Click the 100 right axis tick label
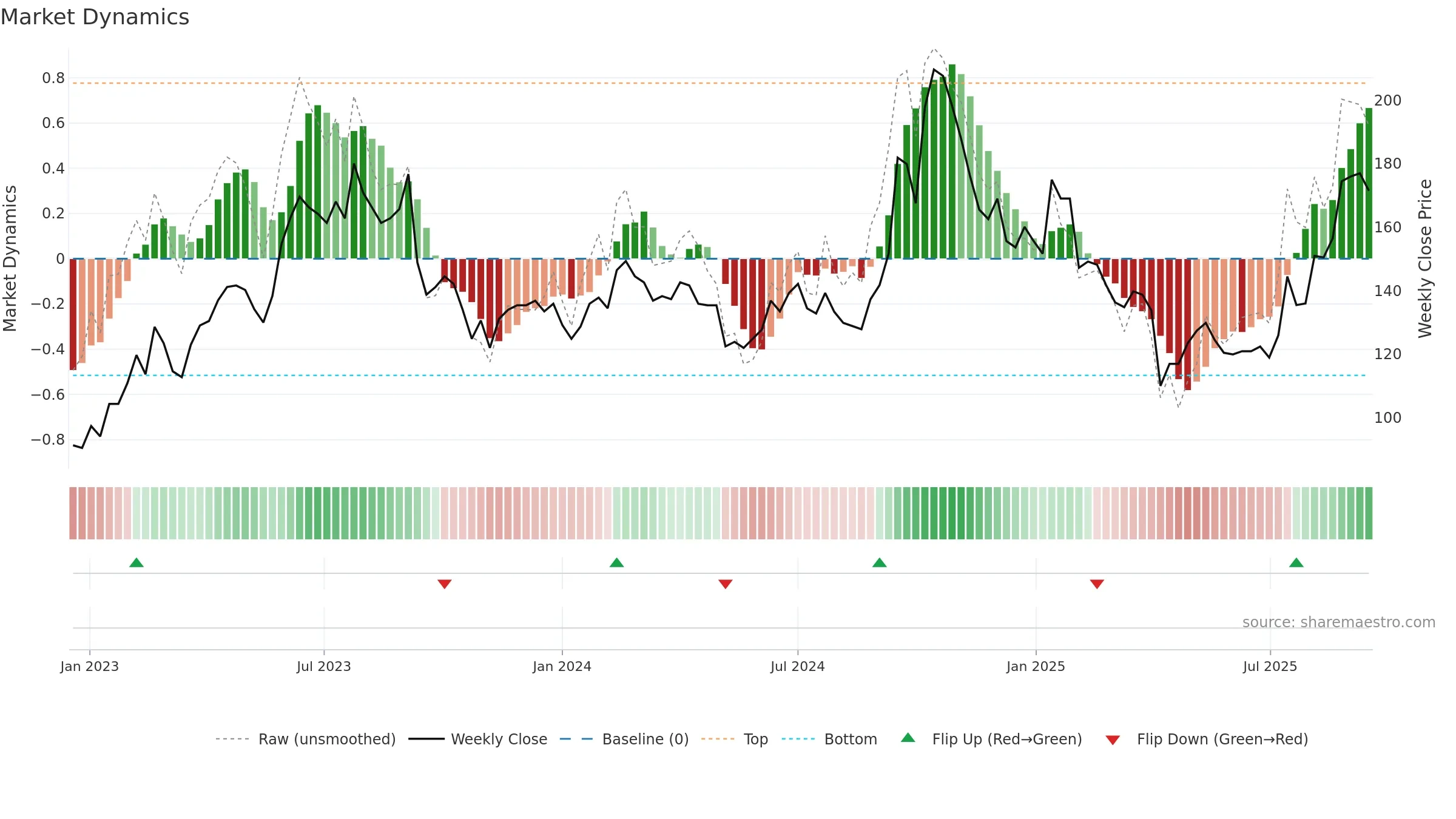Image resolution: width=1456 pixels, height=819 pixels. [x=1388, y=417]
